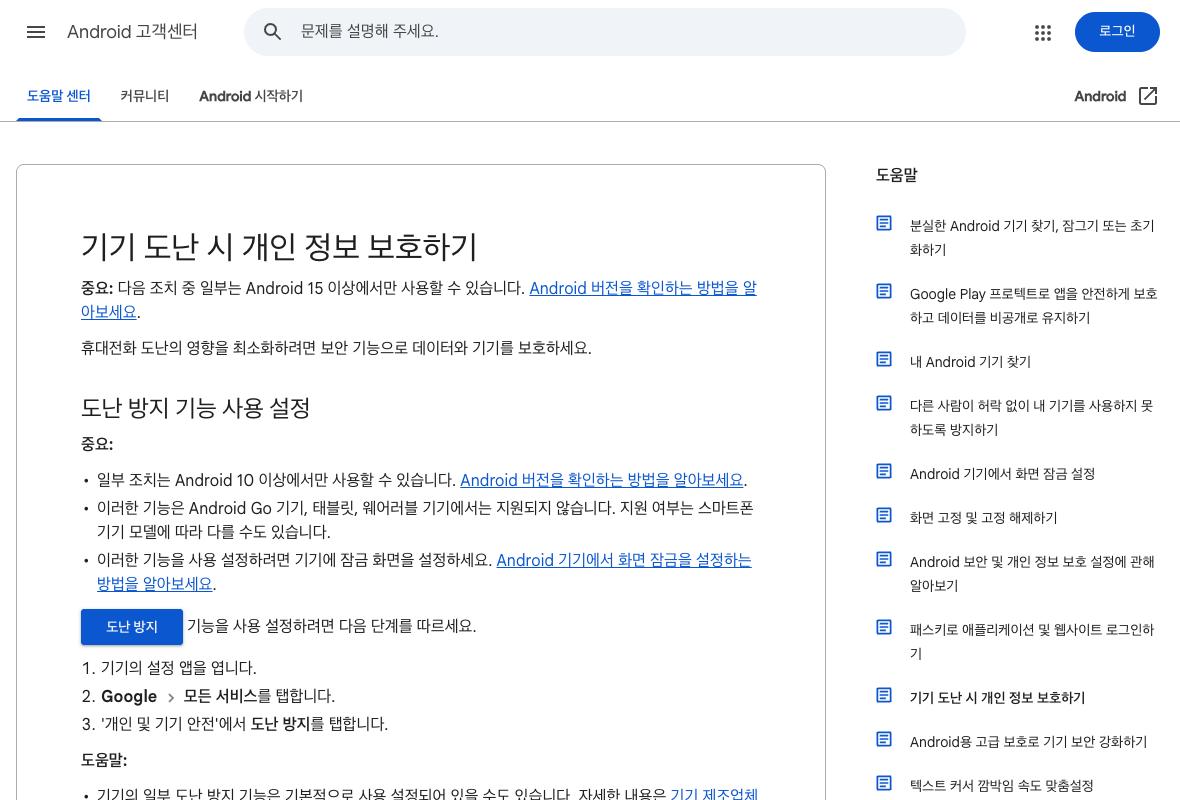1180x800 pixels.
Task: Open 화면 고정 및 고정 해제하기 article
Action: 983,518
